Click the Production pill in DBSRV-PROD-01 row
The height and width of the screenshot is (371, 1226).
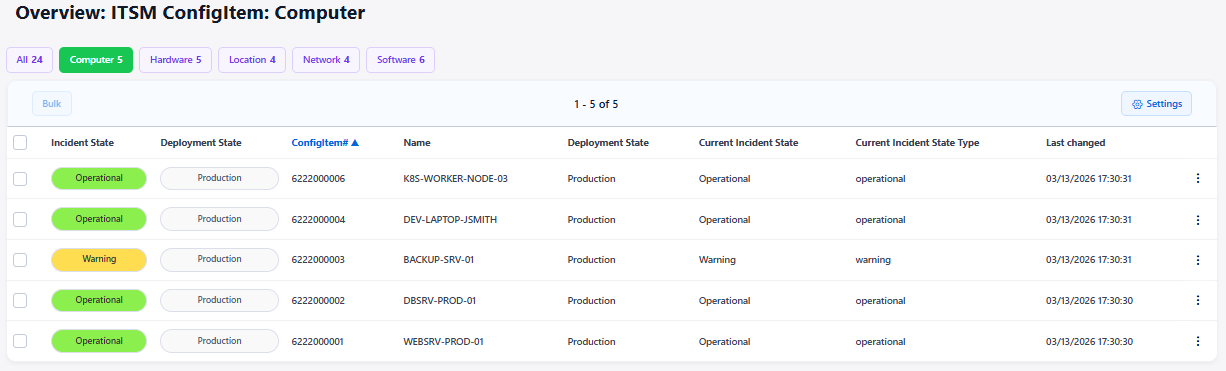(x=219, y=300)
